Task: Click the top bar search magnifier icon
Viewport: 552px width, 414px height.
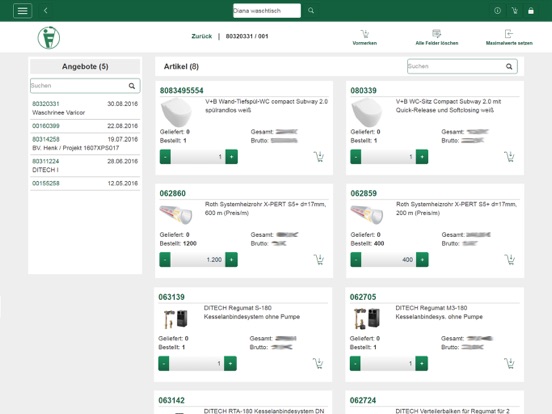Action: 311,11
